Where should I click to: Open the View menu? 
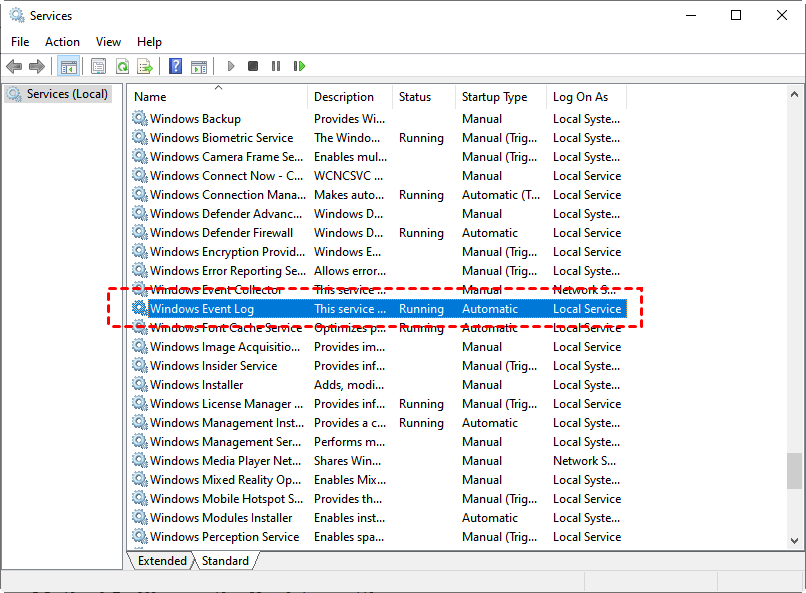(108, 42)
